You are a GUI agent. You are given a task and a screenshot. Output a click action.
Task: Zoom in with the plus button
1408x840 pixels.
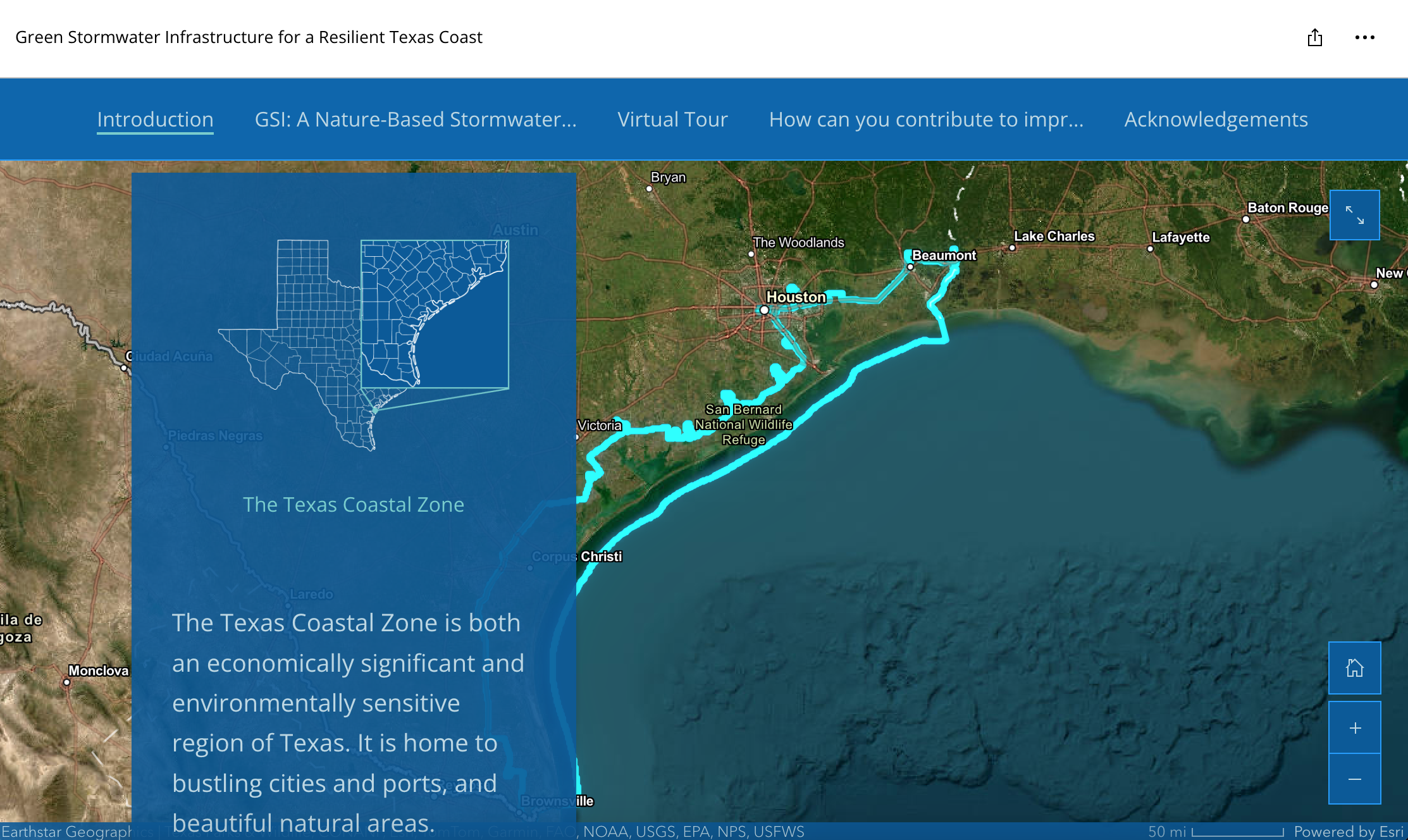(1354, 728)
